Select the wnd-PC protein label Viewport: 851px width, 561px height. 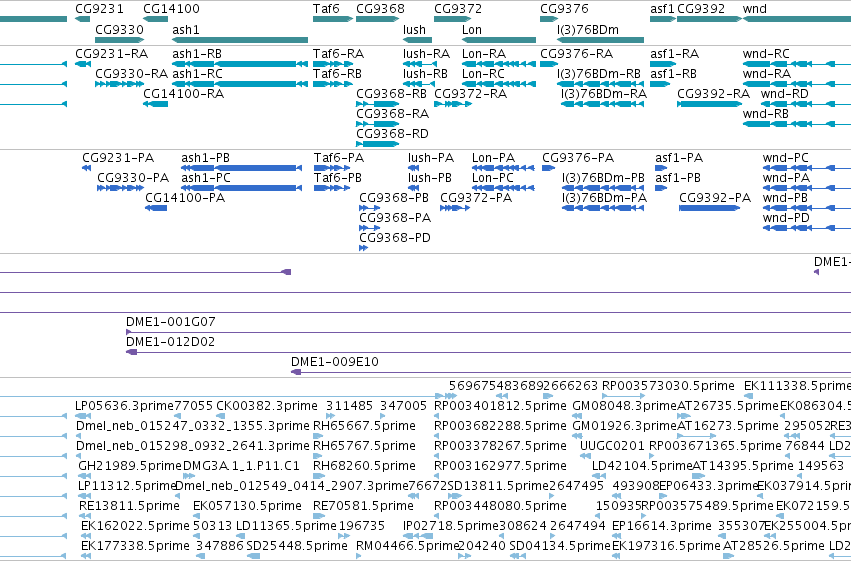(785, 158)
